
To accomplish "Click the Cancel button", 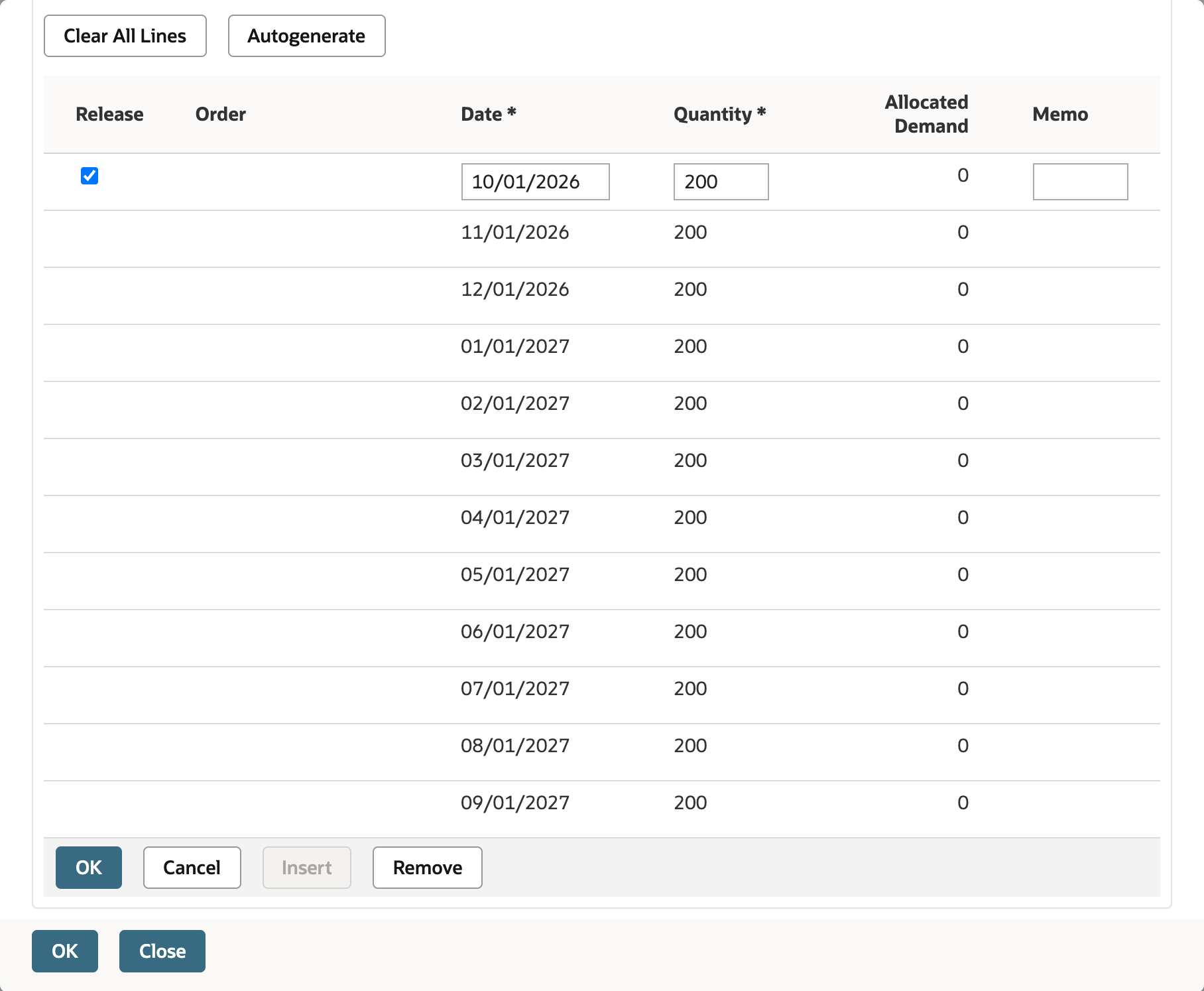I will pyautogui.click(x=192, y=868).
